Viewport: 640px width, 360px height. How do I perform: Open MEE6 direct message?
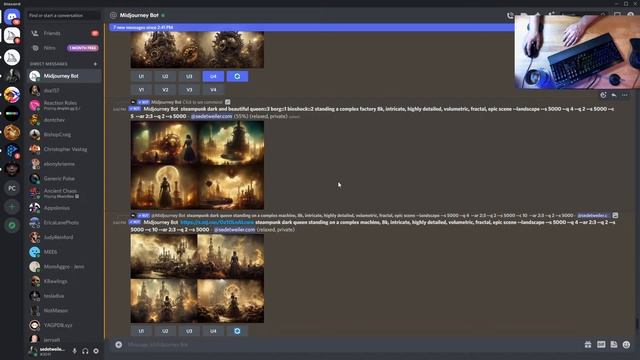click(64, 252)
